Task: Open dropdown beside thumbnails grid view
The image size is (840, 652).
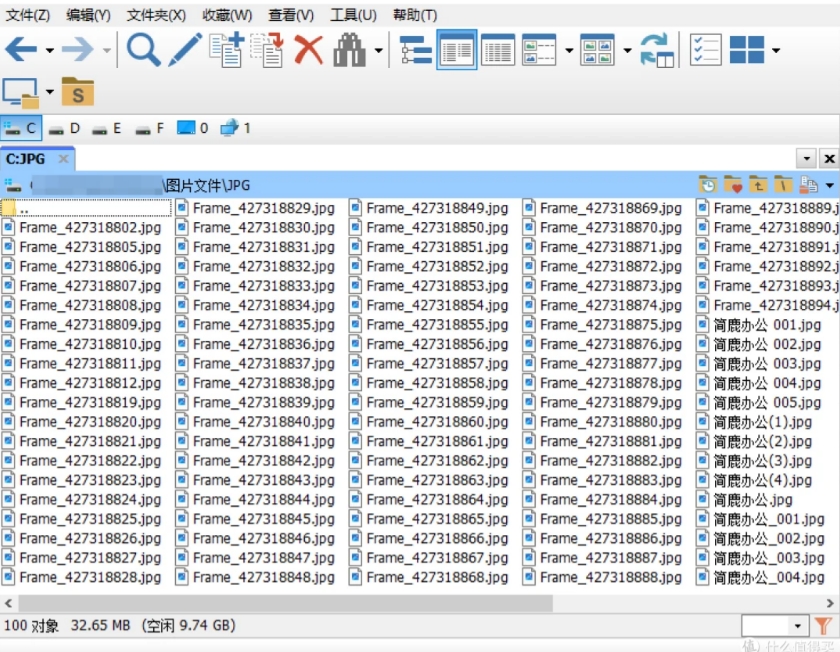Action: (x=627, y=50)
